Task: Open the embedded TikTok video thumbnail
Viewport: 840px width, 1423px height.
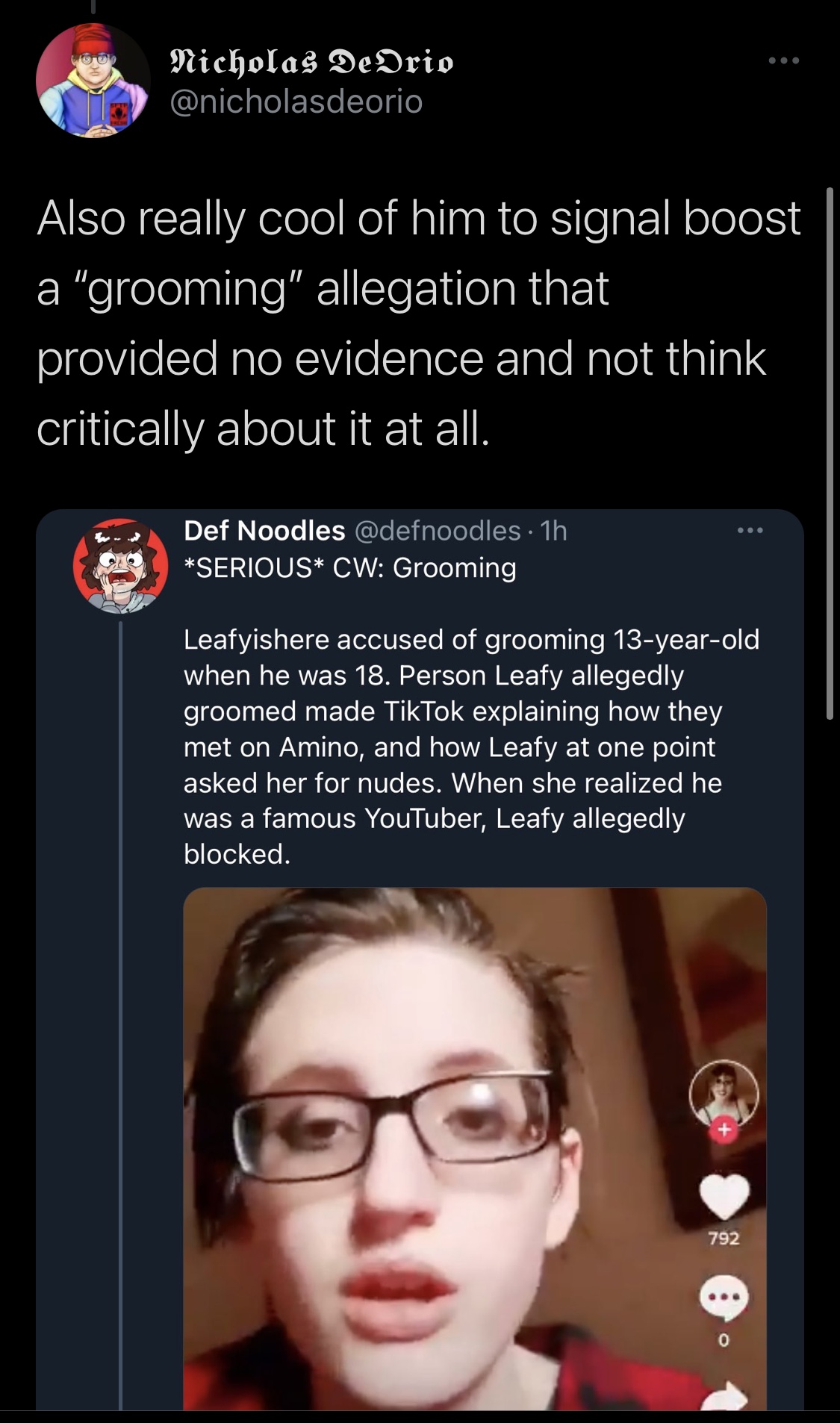Action: 475,1149
